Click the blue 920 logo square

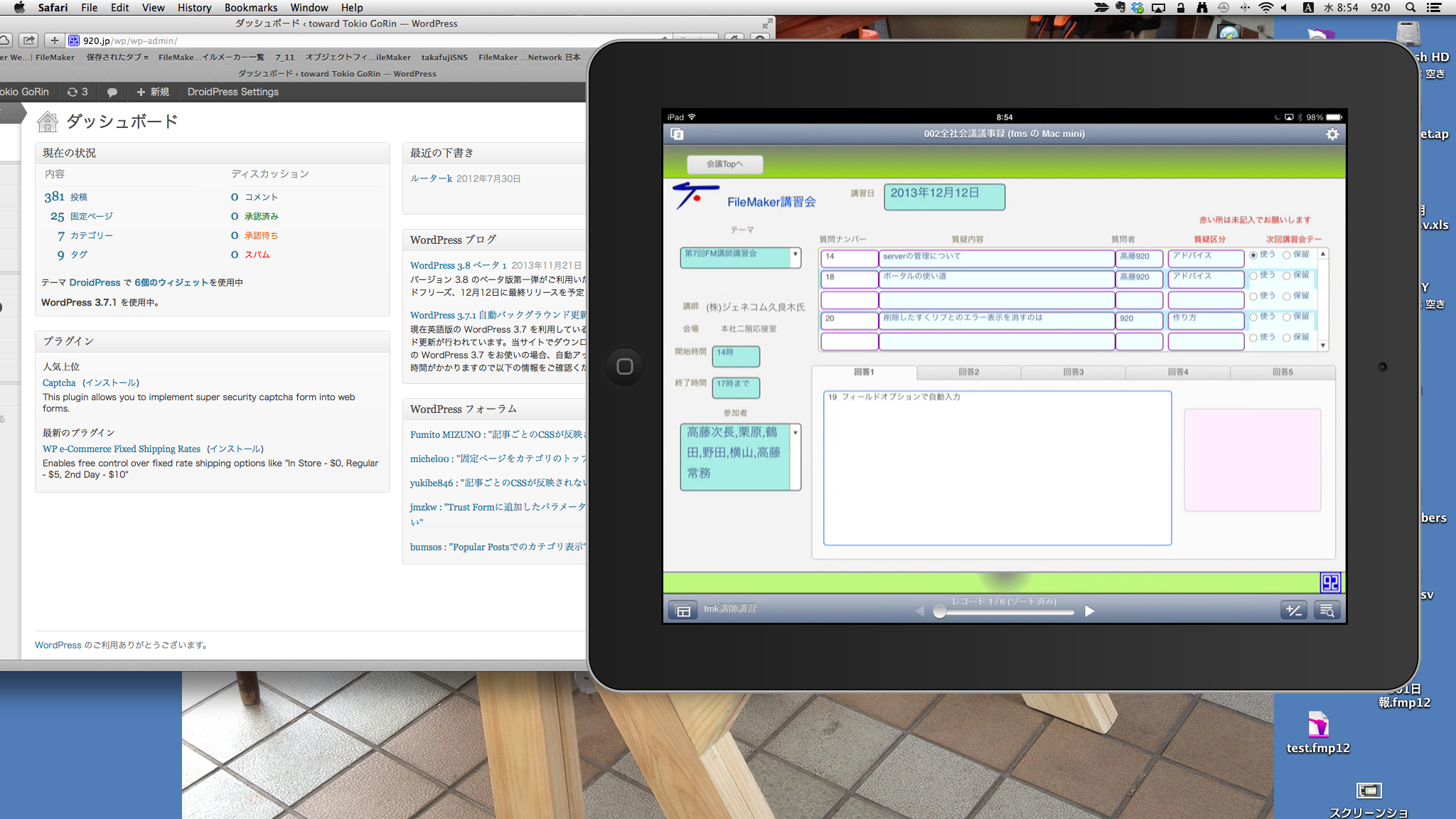[1330, 582]
